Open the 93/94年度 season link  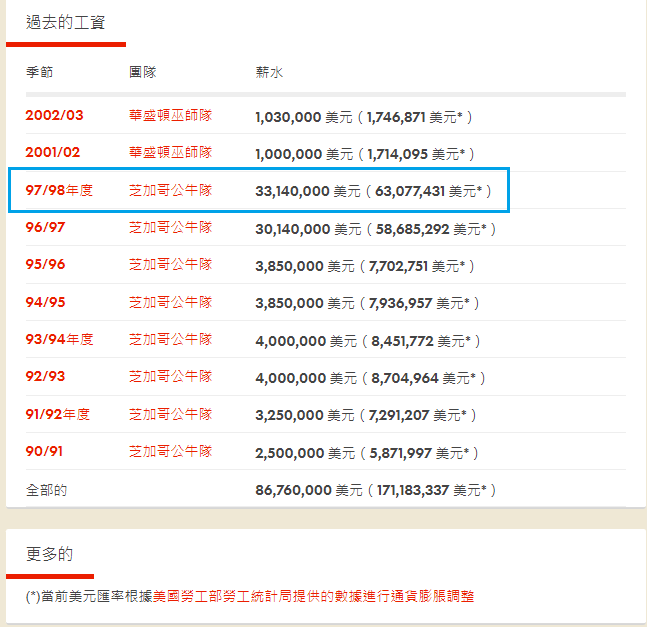(59, 340)
